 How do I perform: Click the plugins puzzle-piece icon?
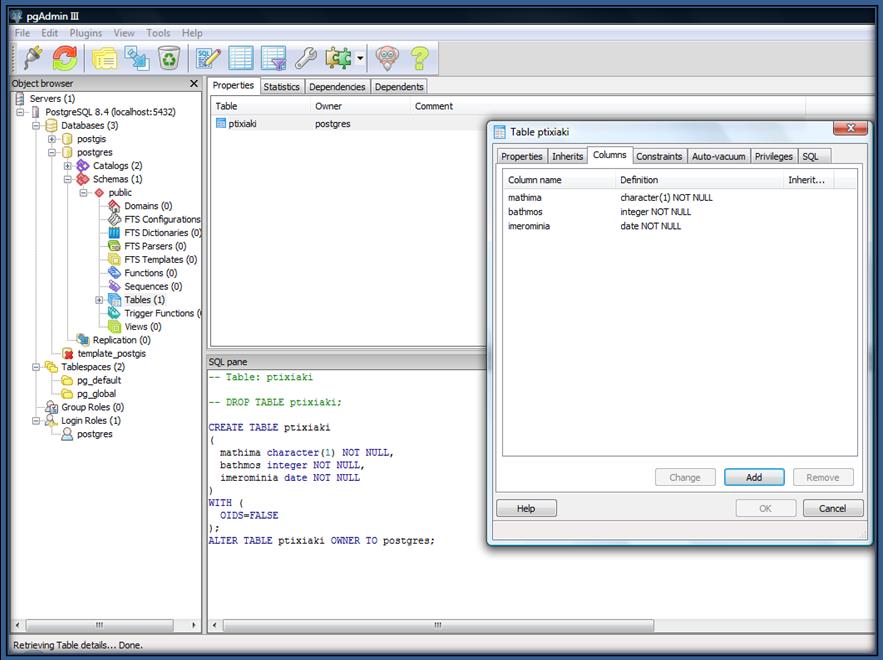338,58
